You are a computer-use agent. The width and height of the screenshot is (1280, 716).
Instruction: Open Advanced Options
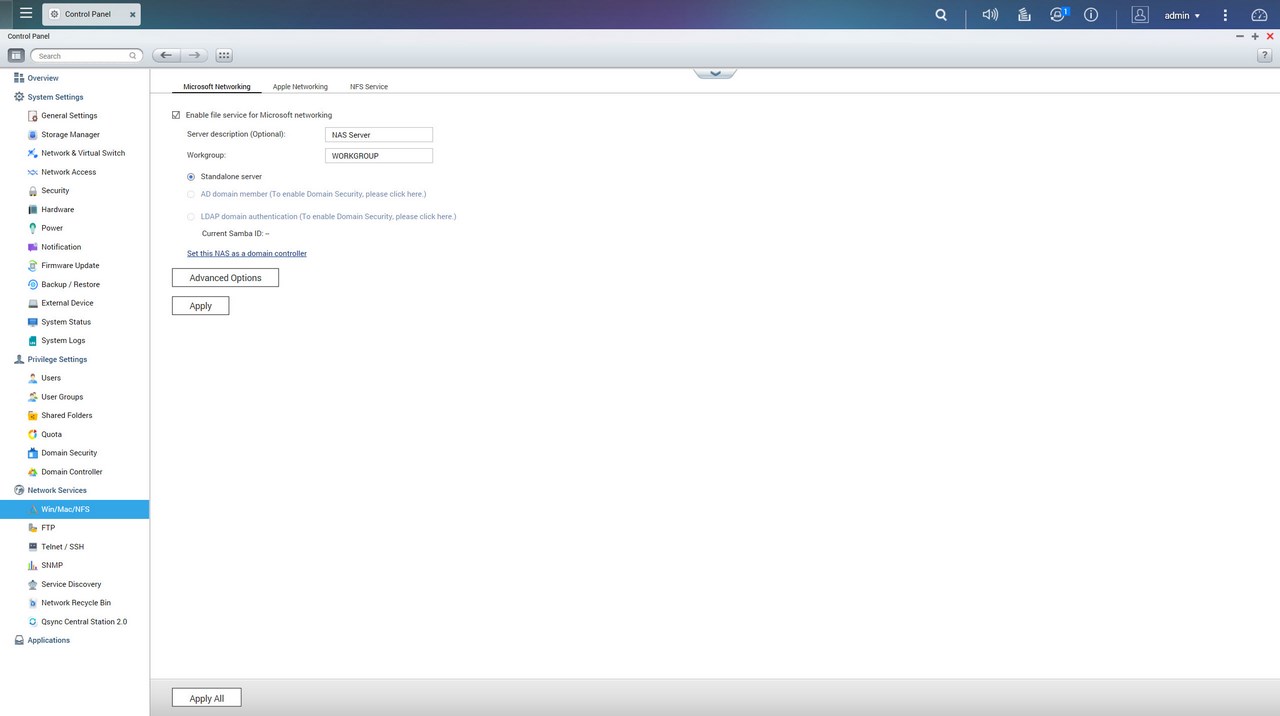point(225,278)
